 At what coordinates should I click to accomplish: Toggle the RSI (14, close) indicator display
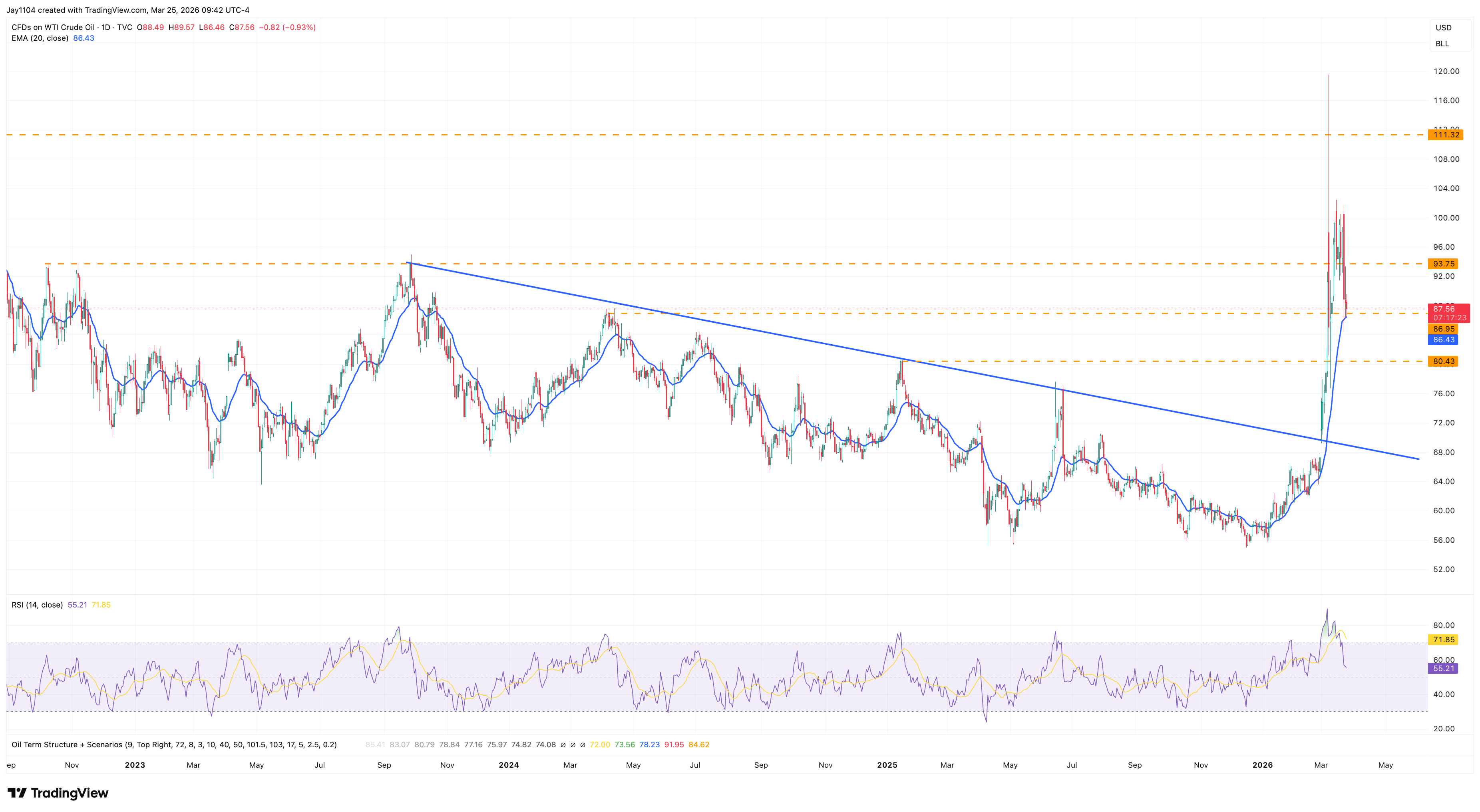click(37, 604)
